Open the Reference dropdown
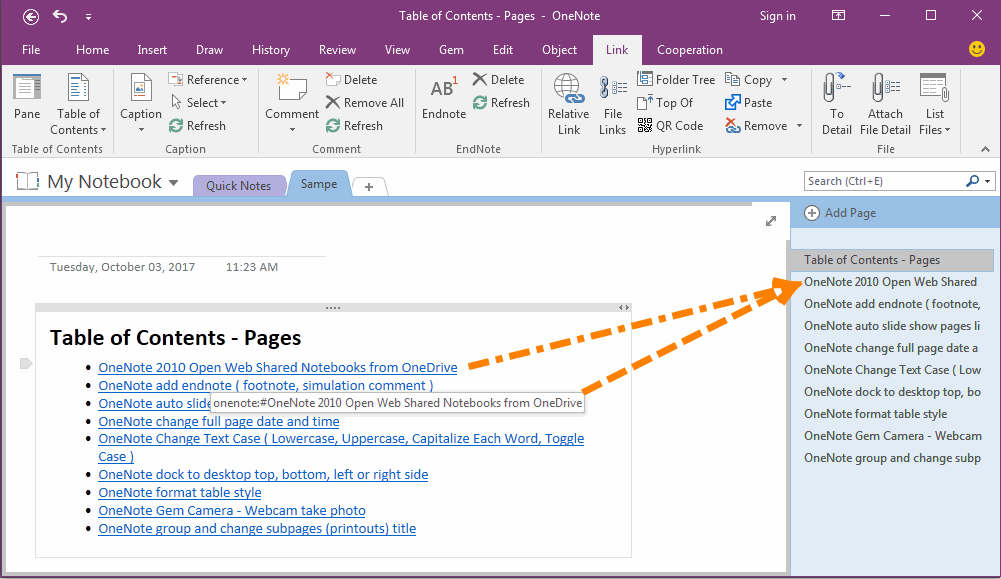 [x=209, y=78]
